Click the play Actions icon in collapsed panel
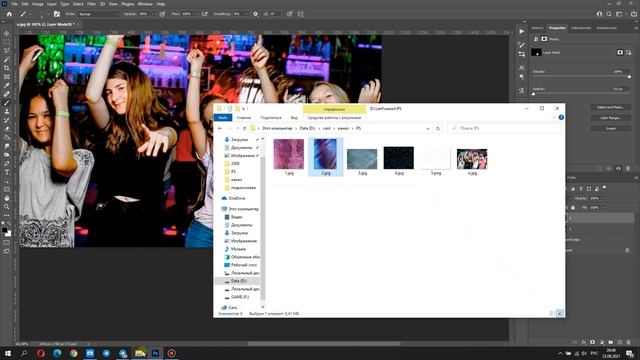Viewport: 640px width, 360px height. click(x=522, y=31)
